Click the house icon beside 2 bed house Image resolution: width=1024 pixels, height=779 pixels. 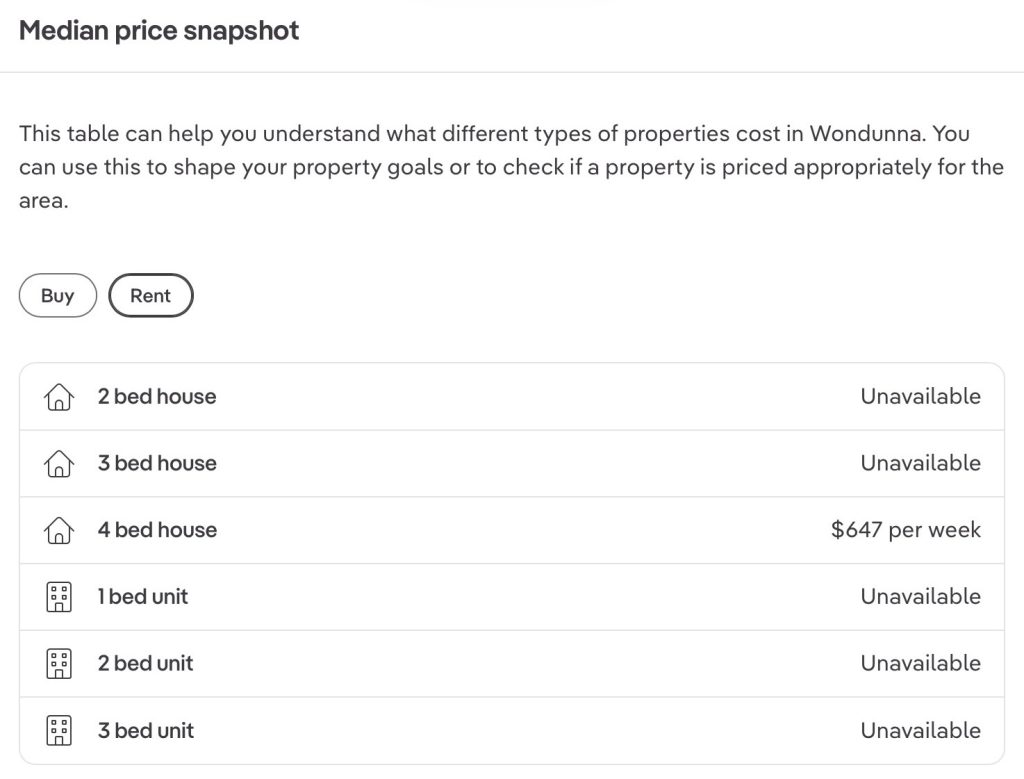click(x=60, y=398)
